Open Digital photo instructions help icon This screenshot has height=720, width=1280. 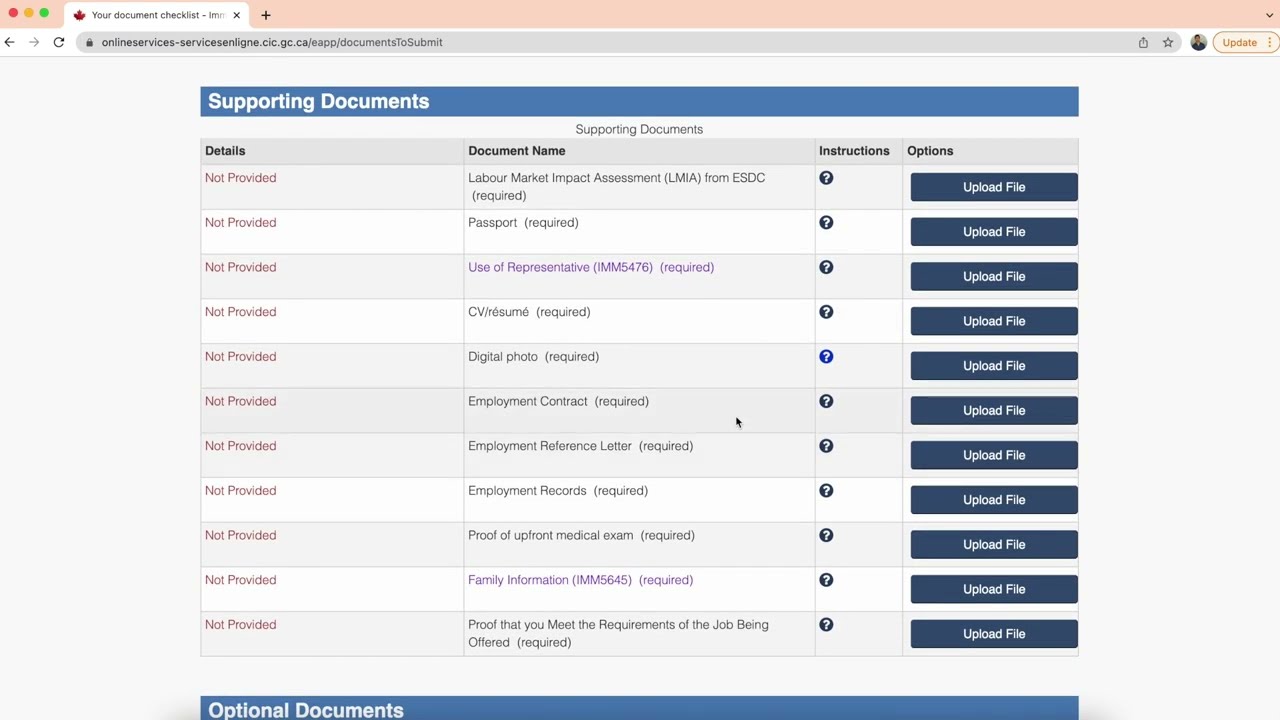pyautogui.click(x=826, y=357)
